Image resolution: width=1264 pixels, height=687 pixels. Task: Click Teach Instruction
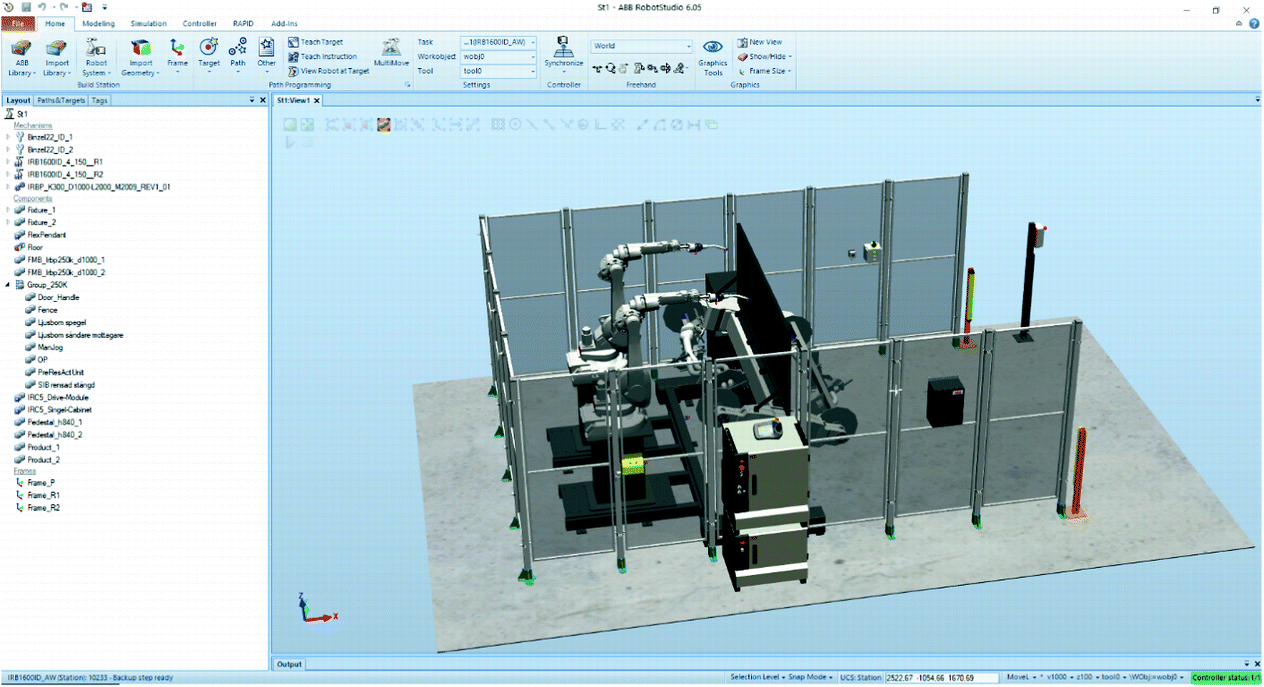tap(322, 56)
